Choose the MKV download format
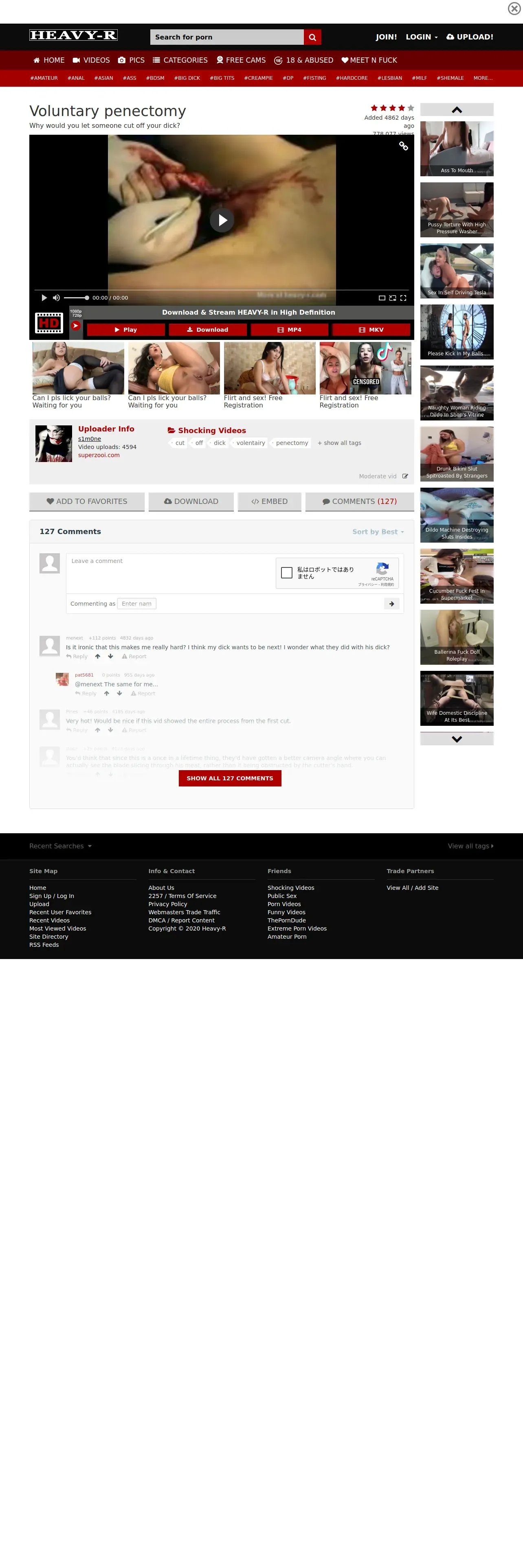 [x=371, y=329]
